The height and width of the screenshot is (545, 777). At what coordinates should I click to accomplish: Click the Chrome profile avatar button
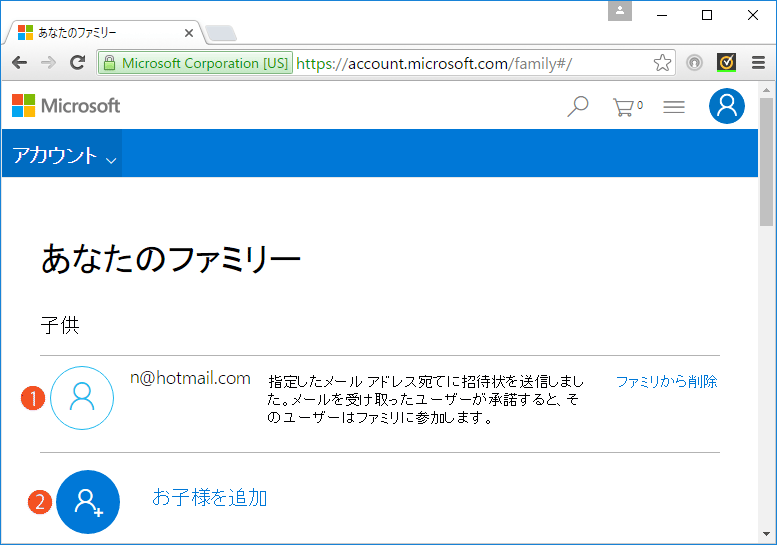[x=620, y=11]
